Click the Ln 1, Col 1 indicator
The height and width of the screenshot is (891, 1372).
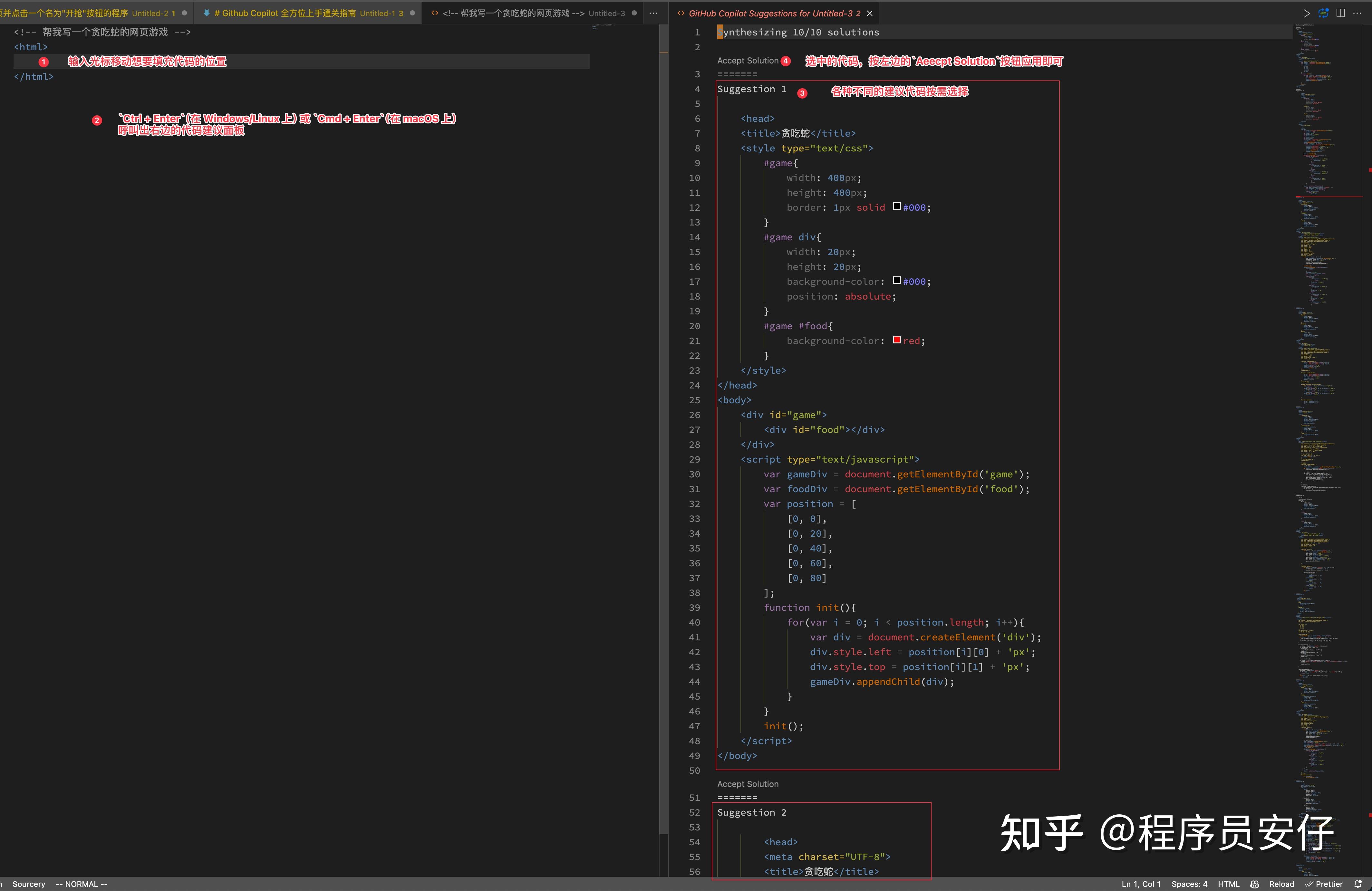coord(1141,884)
